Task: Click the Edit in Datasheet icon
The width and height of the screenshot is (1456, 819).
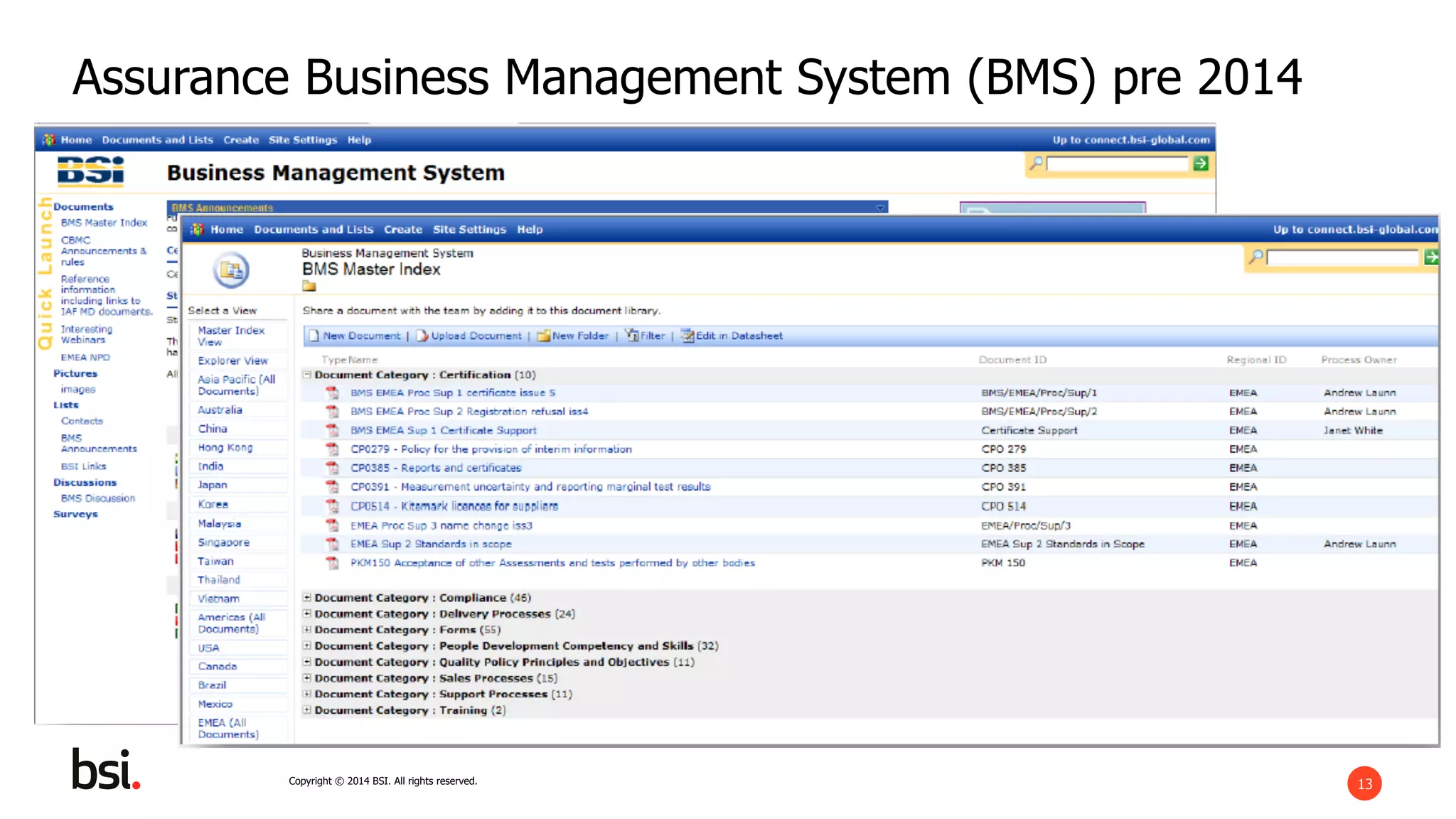Action: point(687,336)
